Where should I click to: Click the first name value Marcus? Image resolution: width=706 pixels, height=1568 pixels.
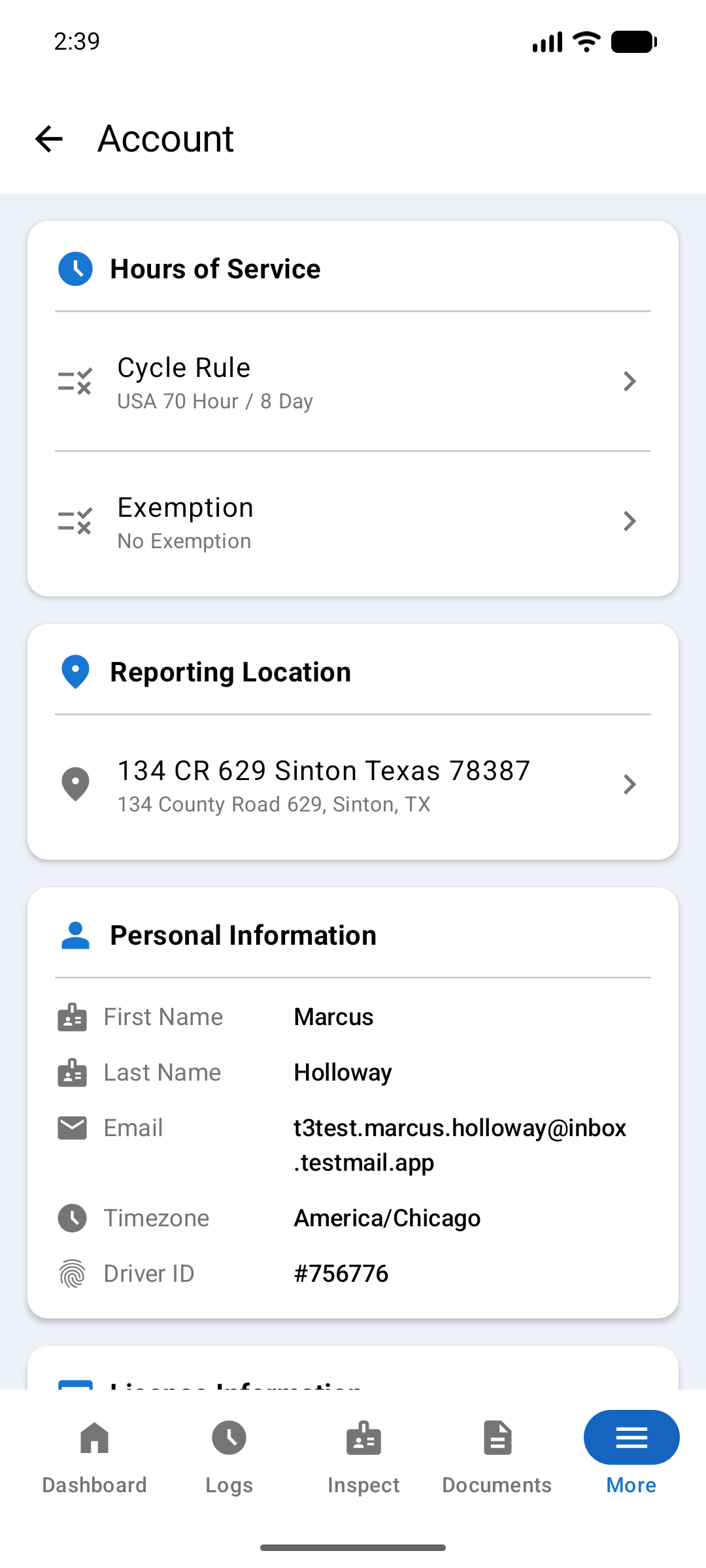333,1017
